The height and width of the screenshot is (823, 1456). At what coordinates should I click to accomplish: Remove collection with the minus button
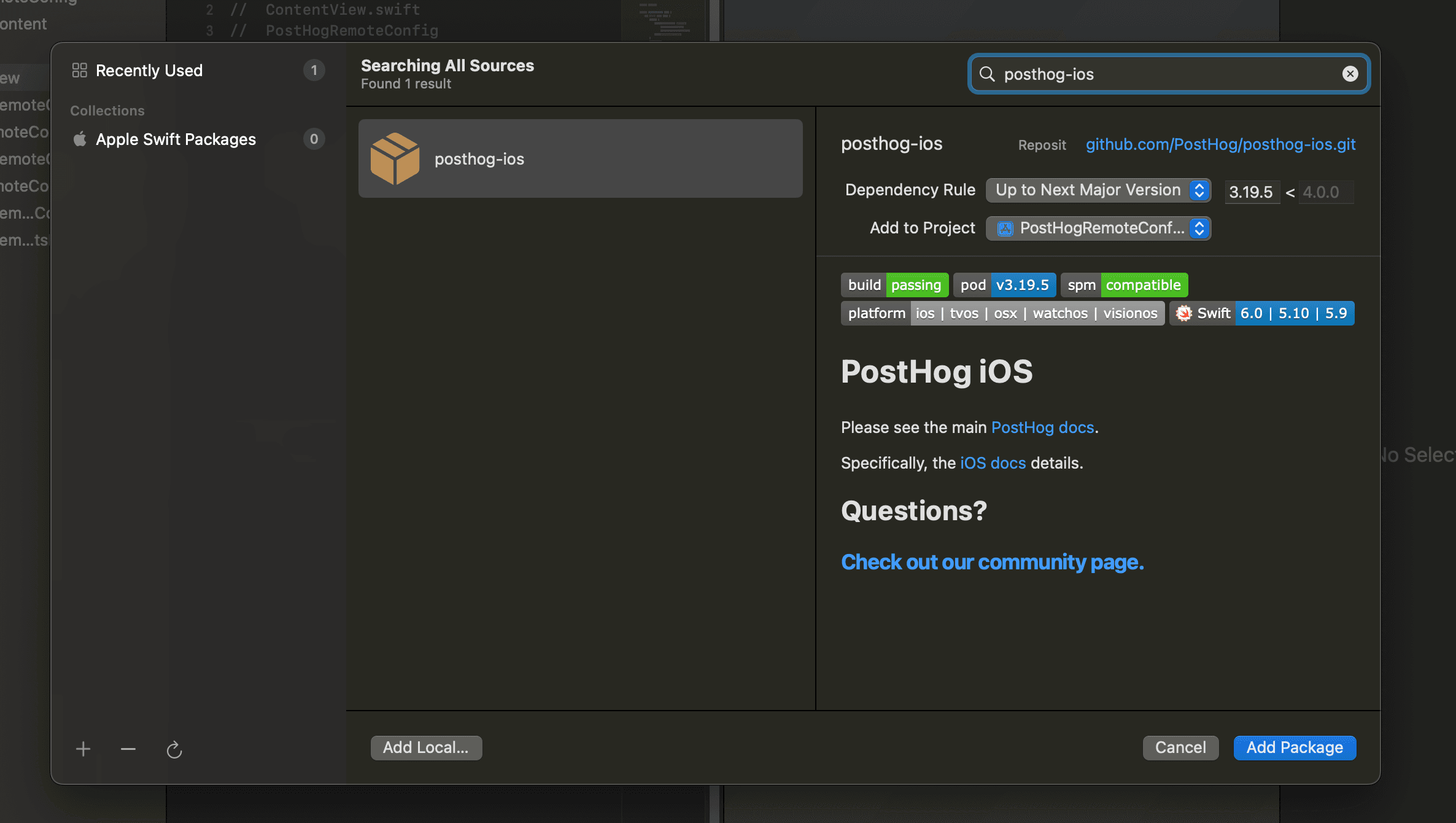[128, 749]
